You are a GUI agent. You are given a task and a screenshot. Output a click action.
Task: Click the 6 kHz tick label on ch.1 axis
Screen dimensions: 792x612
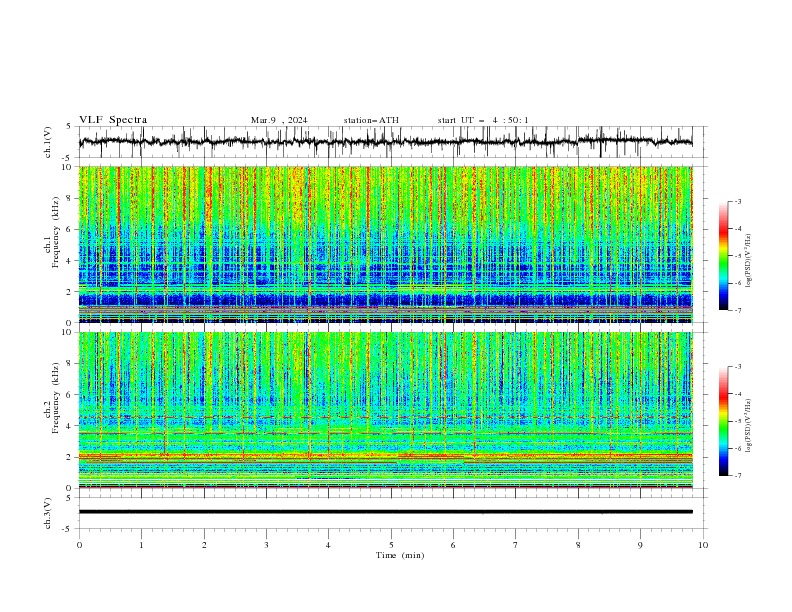coord(70,229)
